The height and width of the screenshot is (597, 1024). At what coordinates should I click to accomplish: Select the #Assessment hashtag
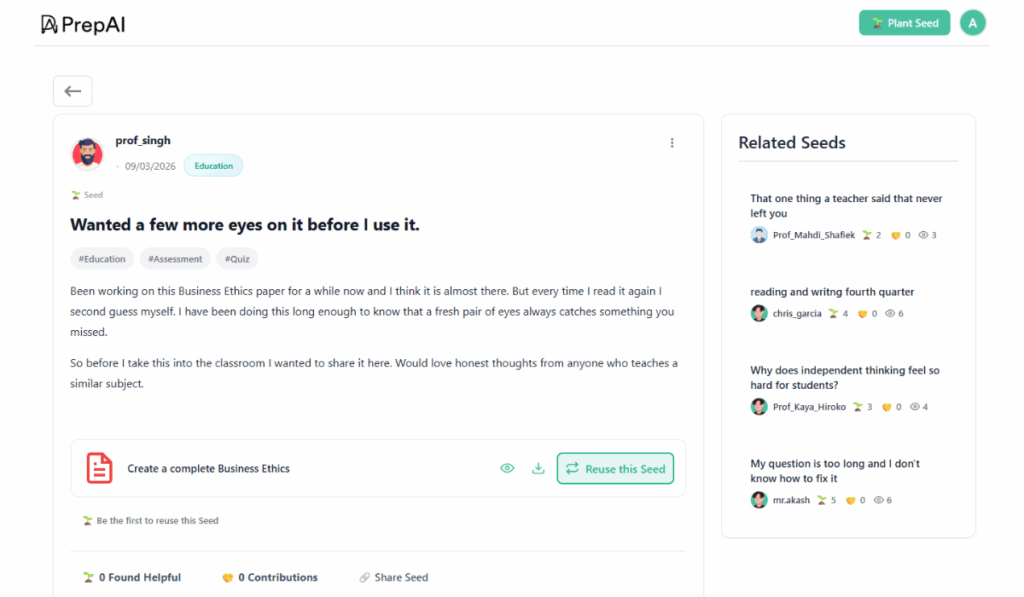pos(175,259)
